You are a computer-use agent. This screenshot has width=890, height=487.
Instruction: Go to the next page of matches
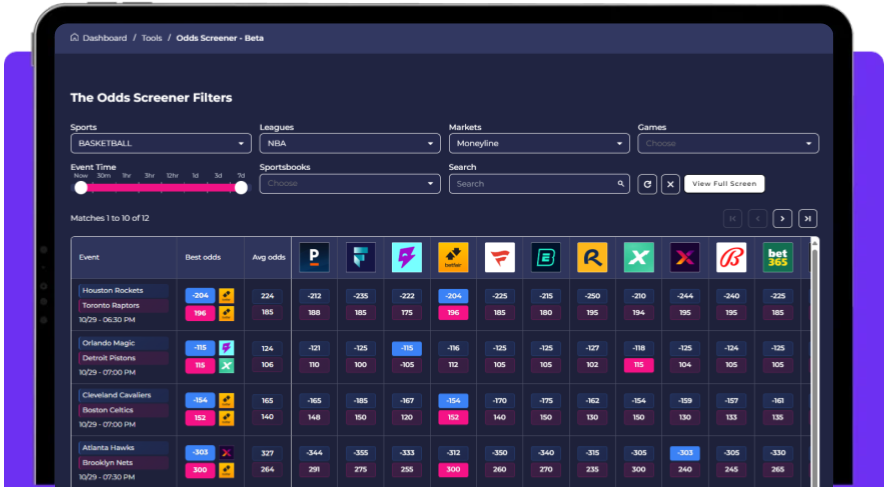click(783, 219)
